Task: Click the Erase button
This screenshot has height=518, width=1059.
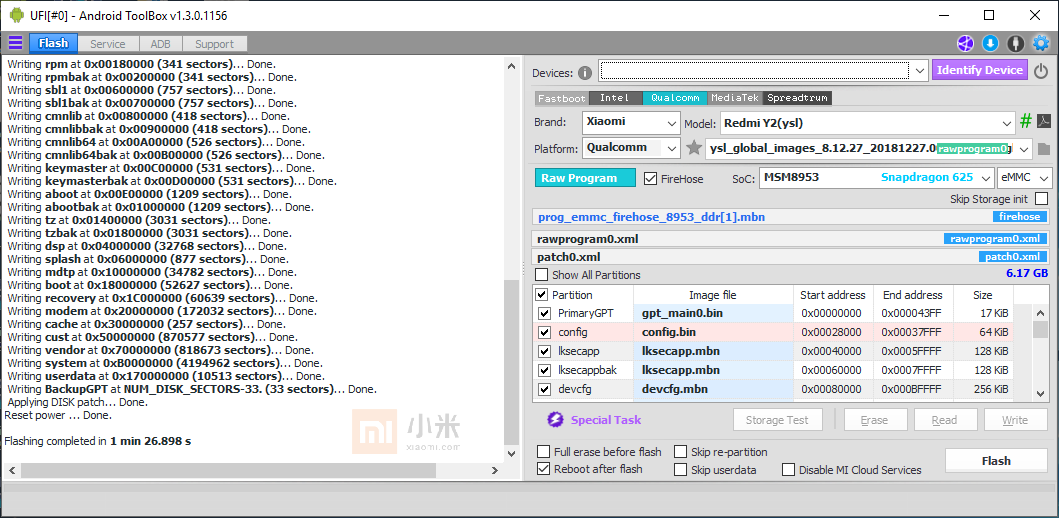Action: click(x=874, y=419)
